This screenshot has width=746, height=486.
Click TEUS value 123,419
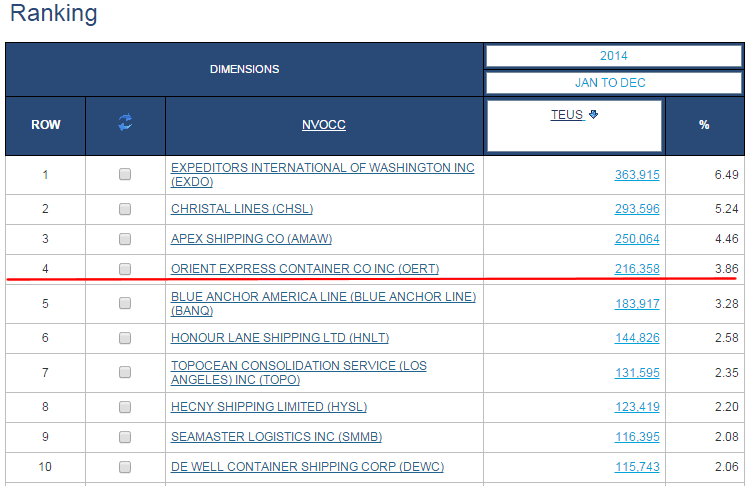637,407
